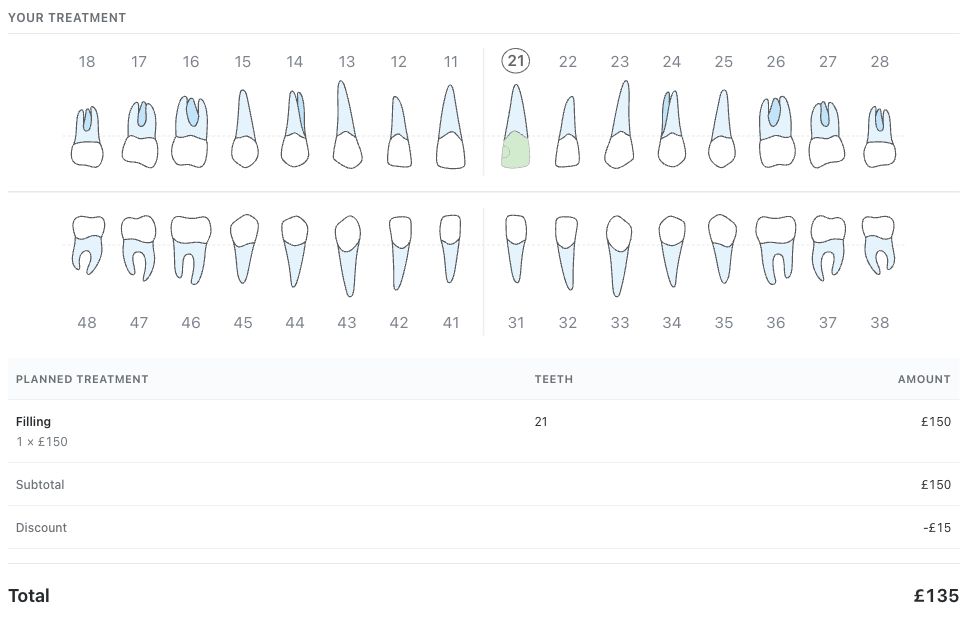Image resolution: width=980 pixels, height=635 pixels.
Task: Select tooth 22 illustration
Action: point(568,132)
